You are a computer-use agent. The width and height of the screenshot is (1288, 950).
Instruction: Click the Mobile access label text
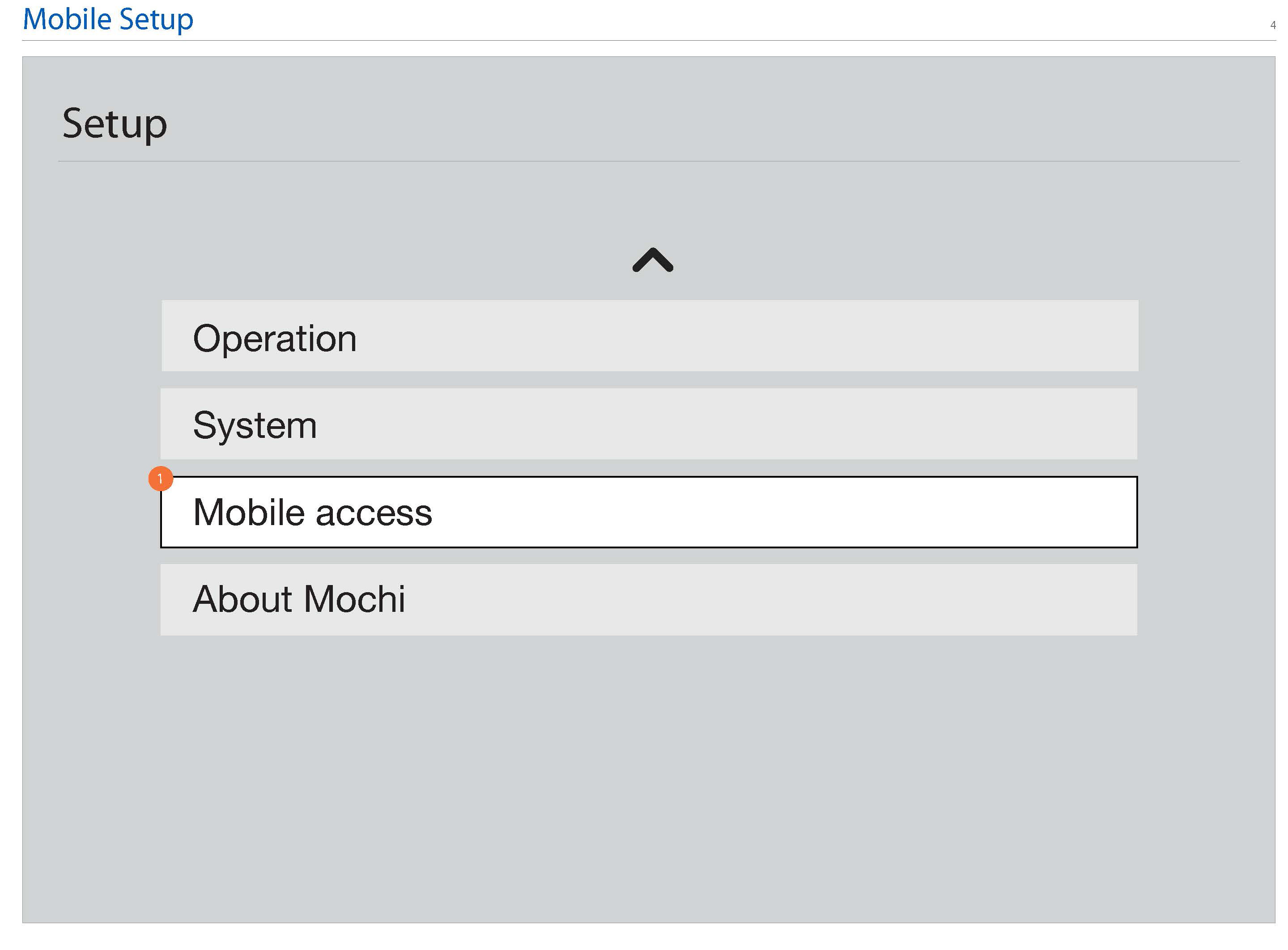[x=312, y=513]
